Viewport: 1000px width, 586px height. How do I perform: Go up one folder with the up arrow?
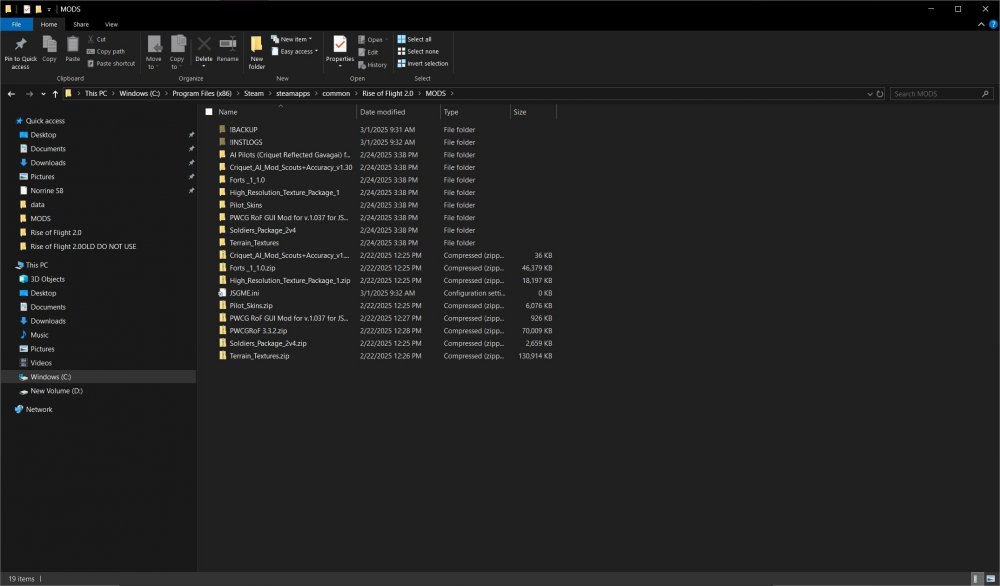point(55,93)
